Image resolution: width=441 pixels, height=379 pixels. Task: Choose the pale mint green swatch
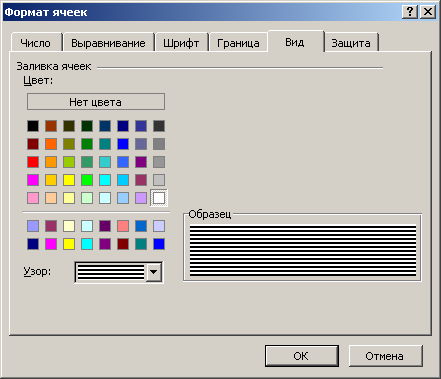tap(87, 198)
